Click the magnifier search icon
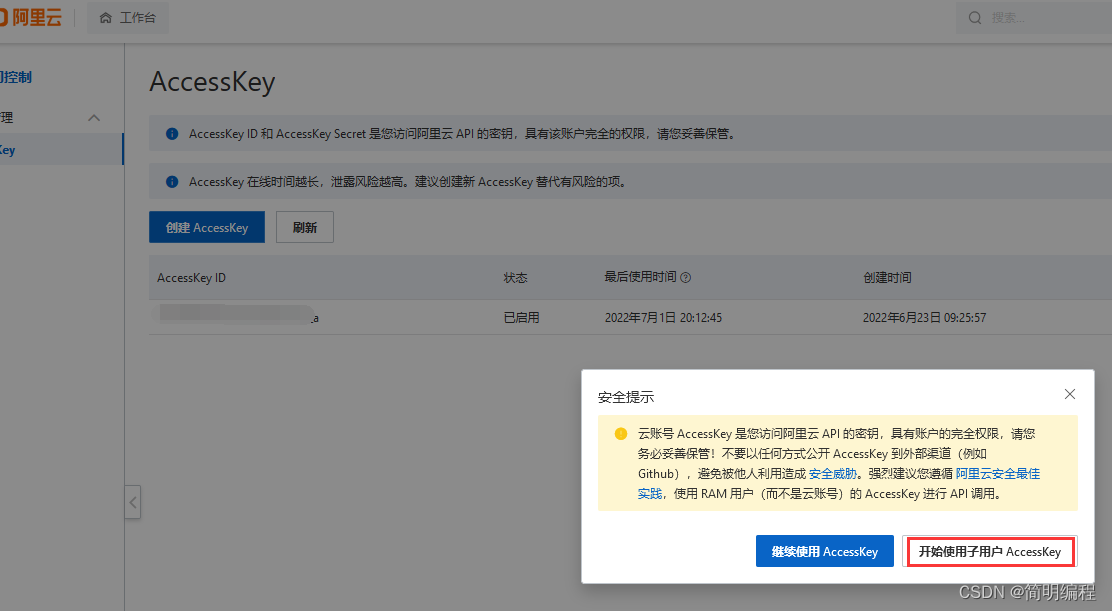 [x=975, y=18]
